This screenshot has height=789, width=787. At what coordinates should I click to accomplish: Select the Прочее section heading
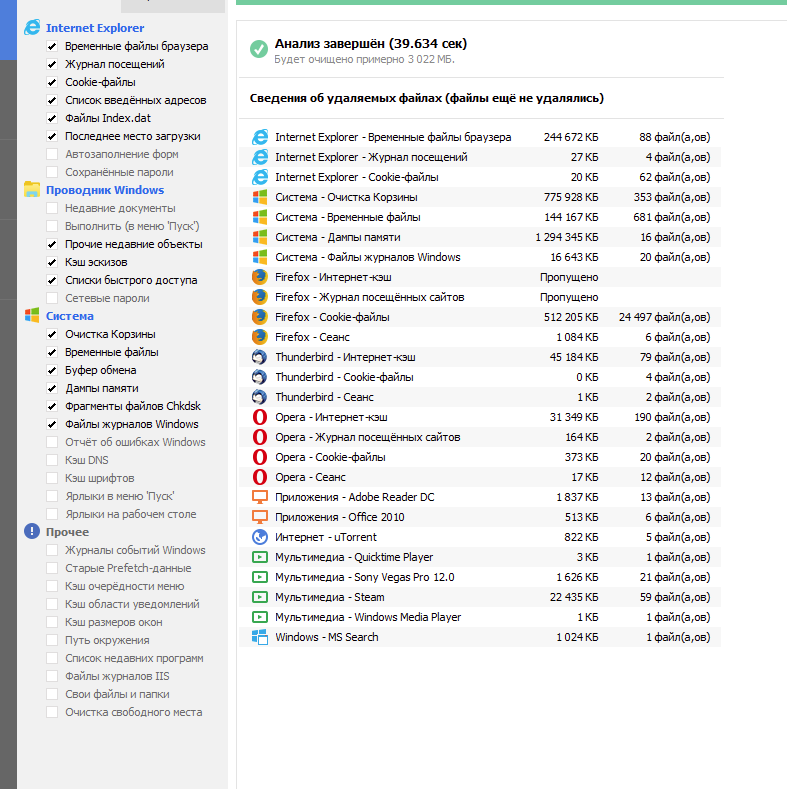click(x=67, y=531)
